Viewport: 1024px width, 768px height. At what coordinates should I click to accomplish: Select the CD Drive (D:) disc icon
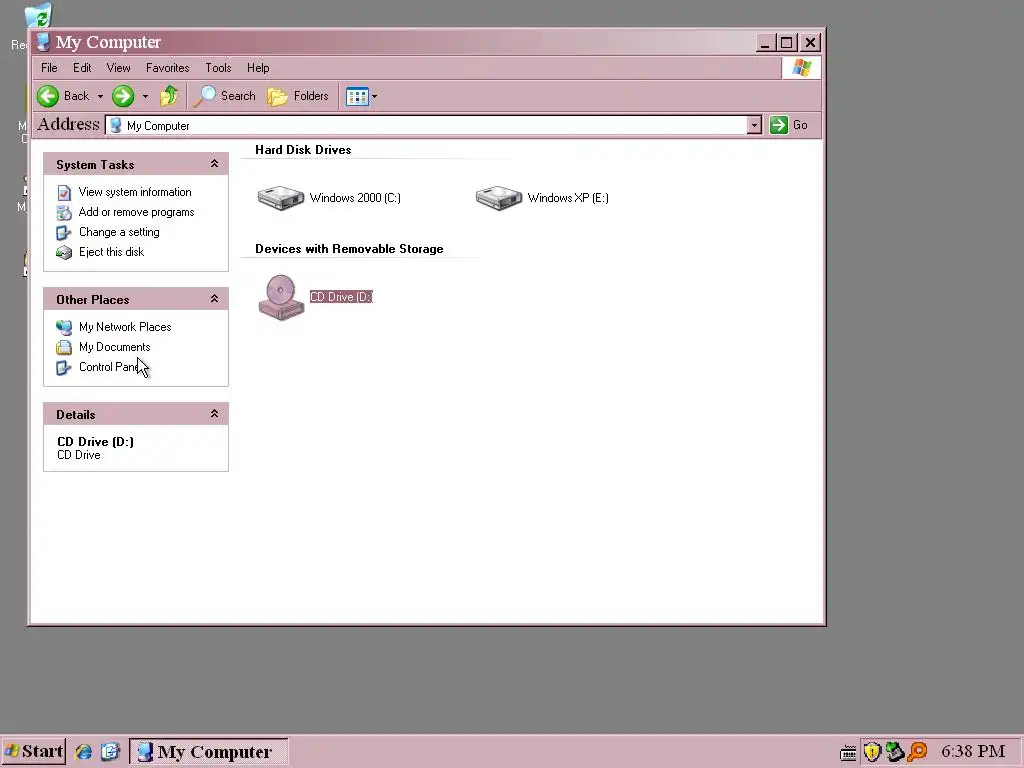click(x=281, y=297)
